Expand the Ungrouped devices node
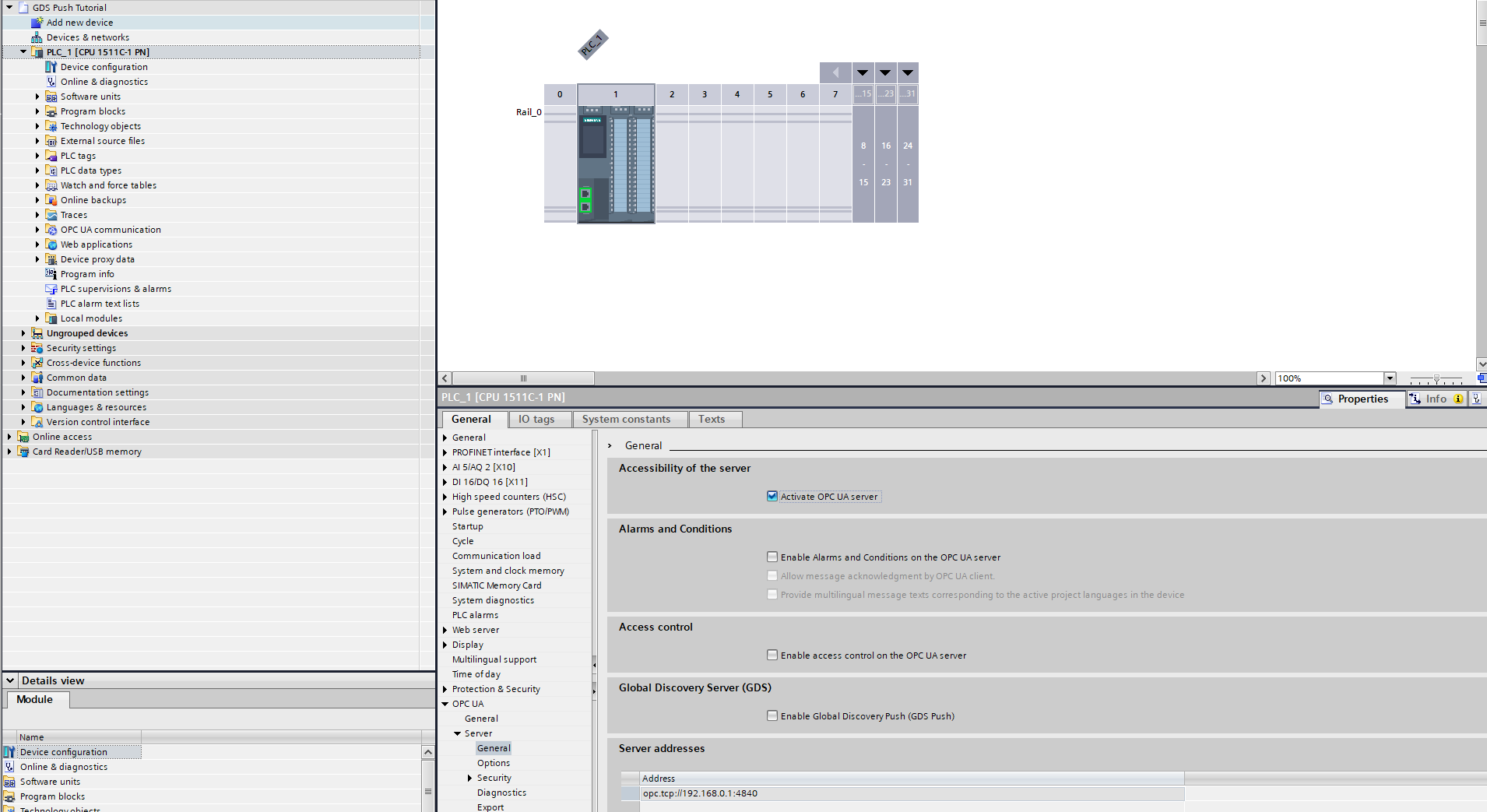 23,333
